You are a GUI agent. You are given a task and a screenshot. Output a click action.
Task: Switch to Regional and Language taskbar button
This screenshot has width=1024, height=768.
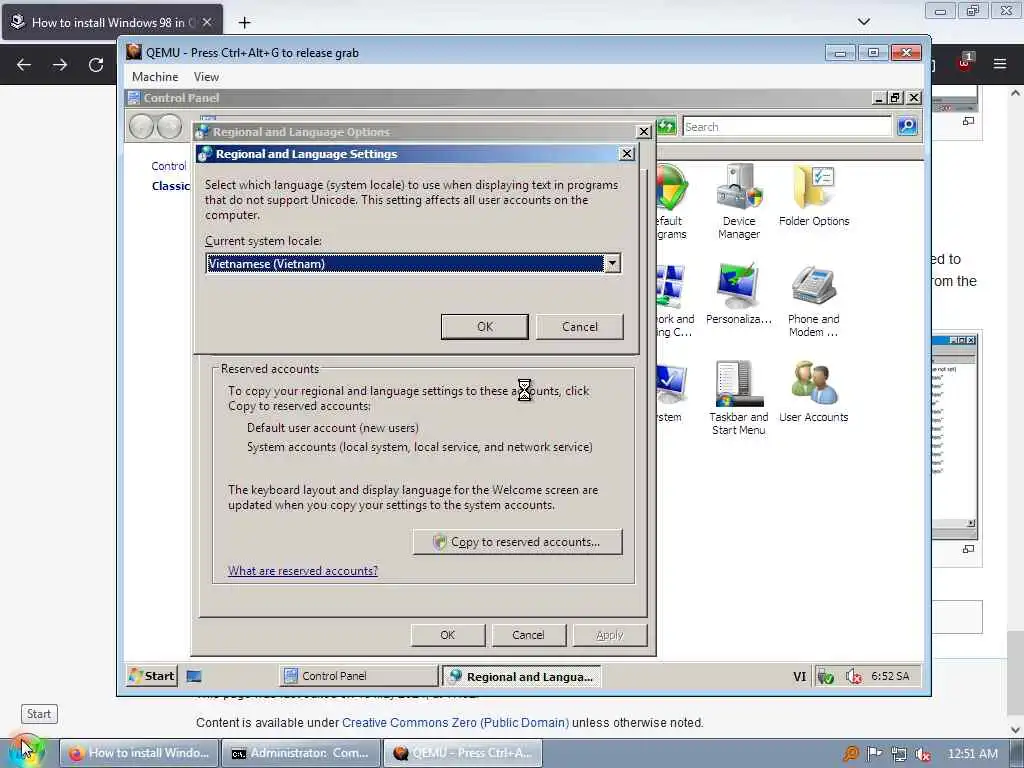(522, 677)
